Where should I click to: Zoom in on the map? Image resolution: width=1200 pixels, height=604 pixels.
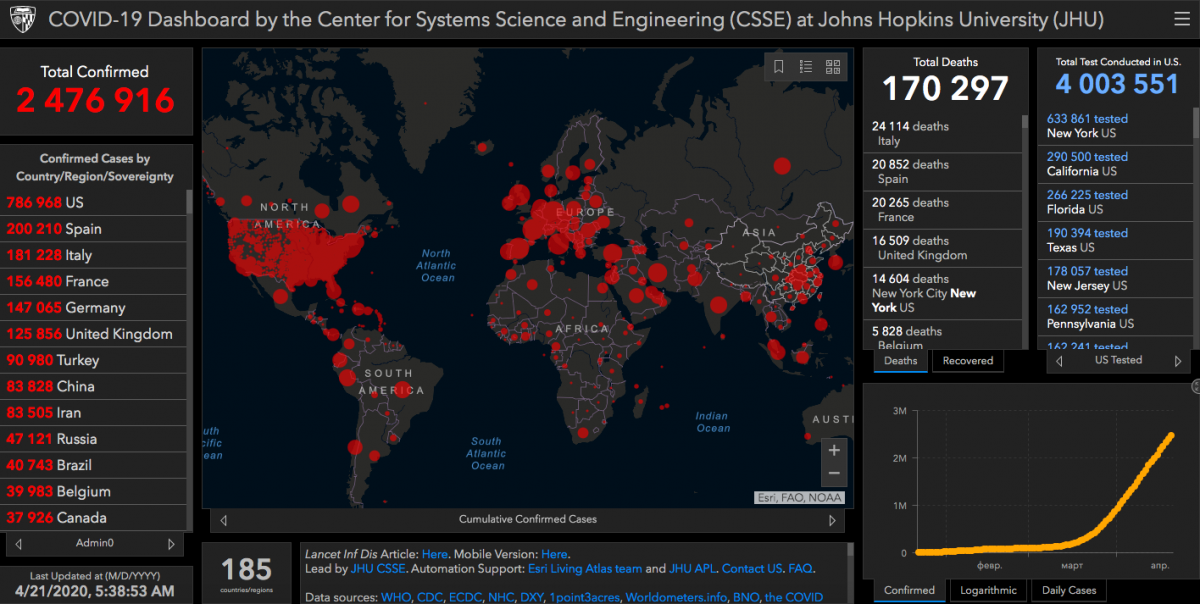[x=834, y=450]
